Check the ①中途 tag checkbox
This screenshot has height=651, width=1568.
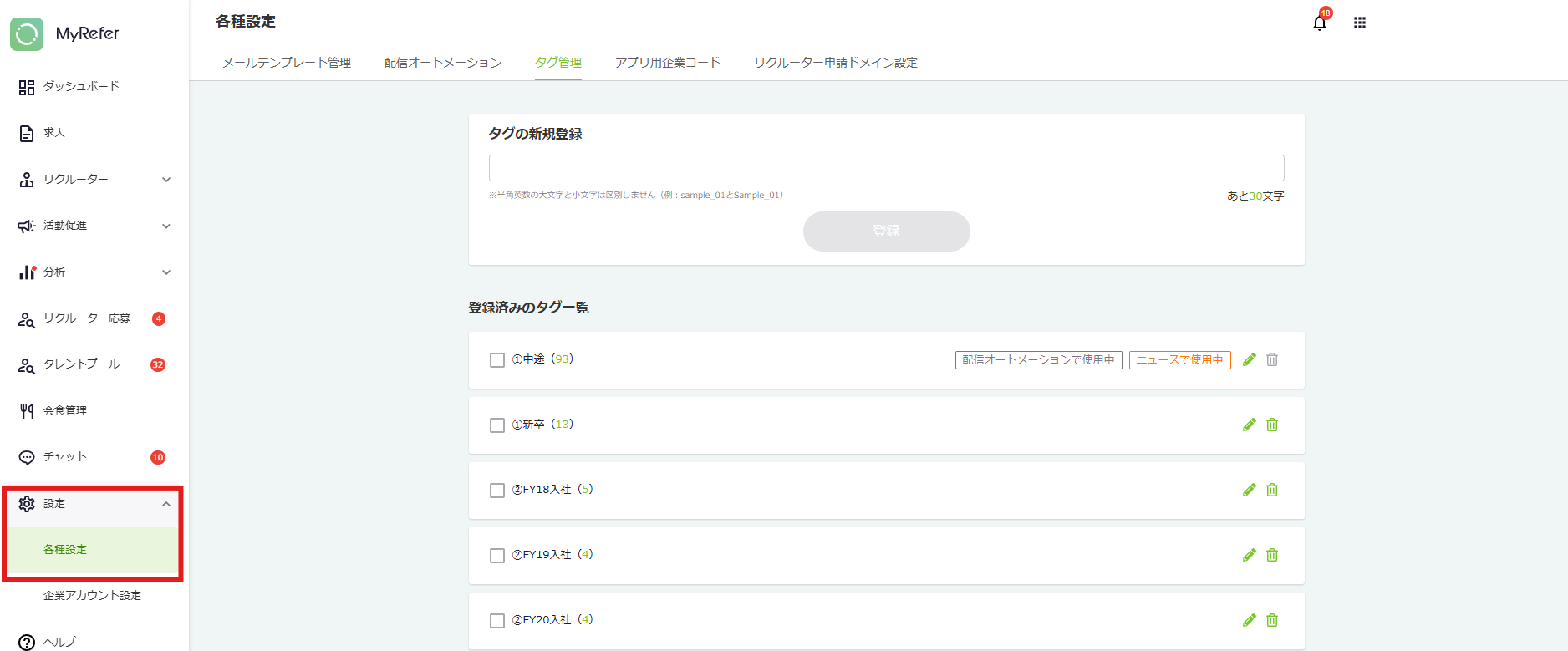[x=497, y=360]
